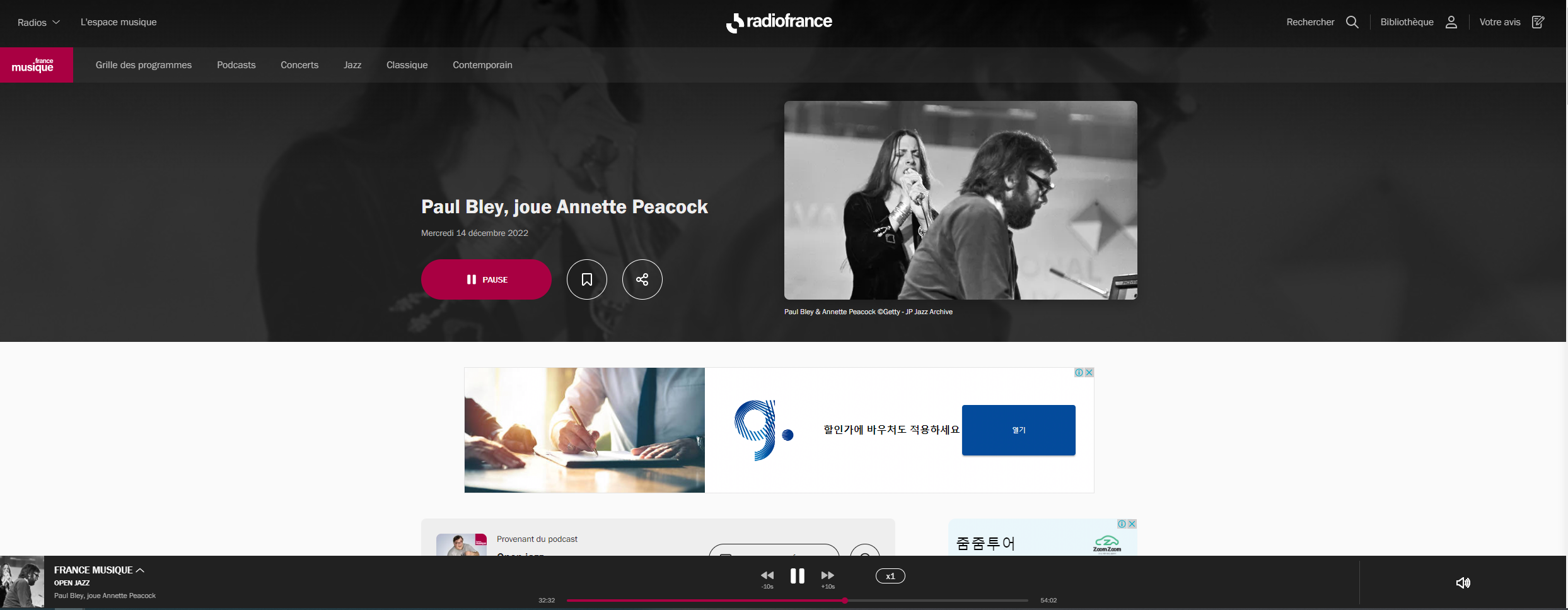Open the Votre avis text link
Screen dimensions: 1568x610
coord(1500,22)
